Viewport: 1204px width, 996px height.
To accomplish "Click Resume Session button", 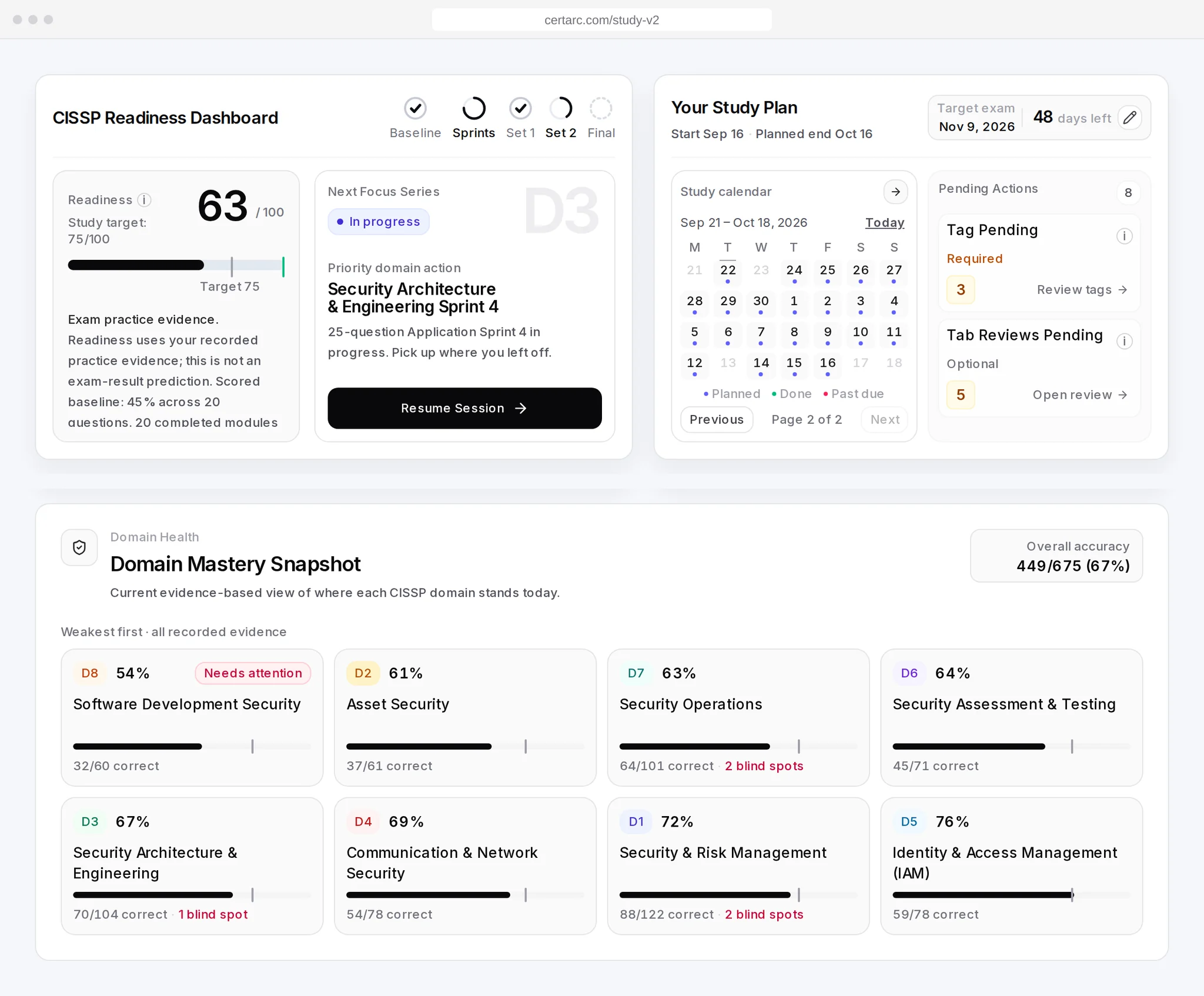I will pyautogui.click(x=464, y=408).
